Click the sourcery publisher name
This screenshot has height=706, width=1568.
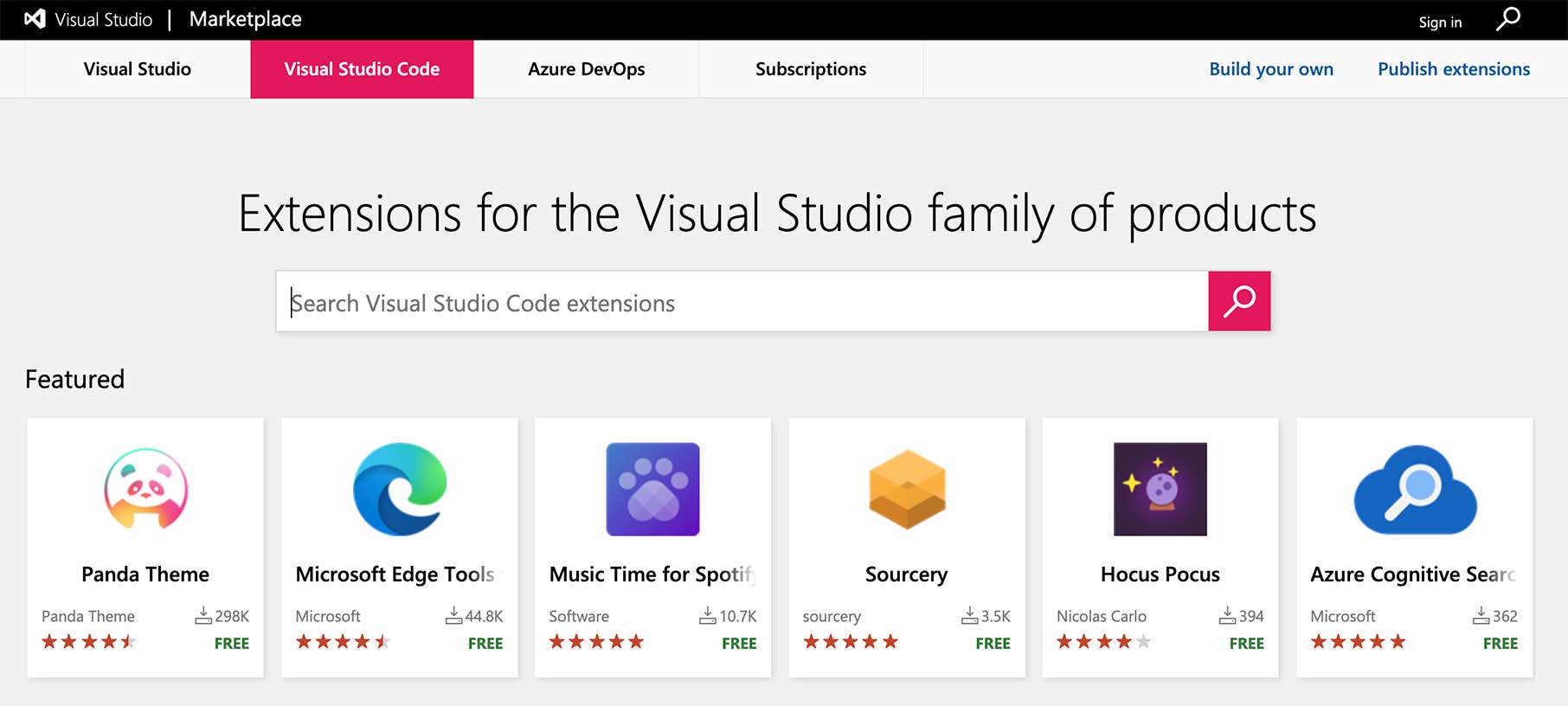(x=832, y=617)
